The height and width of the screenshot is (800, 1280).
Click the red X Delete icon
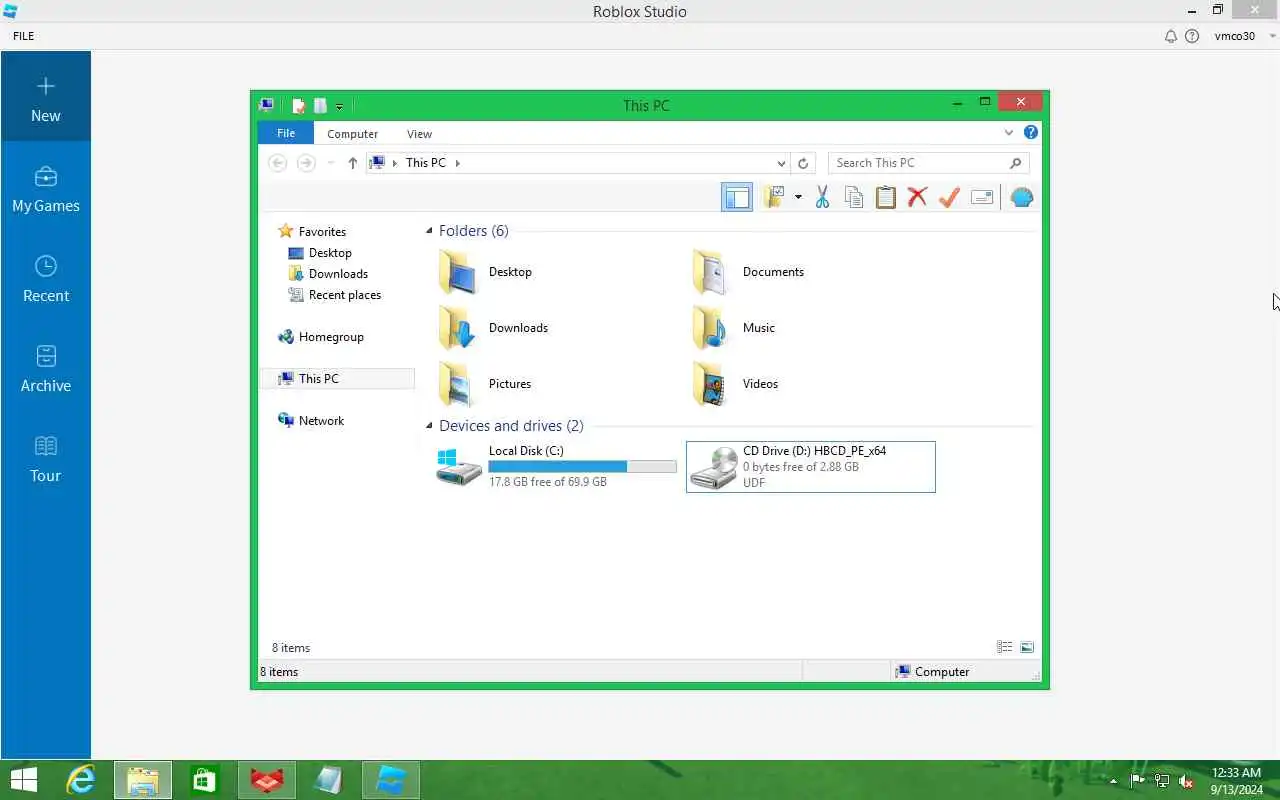(x=917, y=197)
